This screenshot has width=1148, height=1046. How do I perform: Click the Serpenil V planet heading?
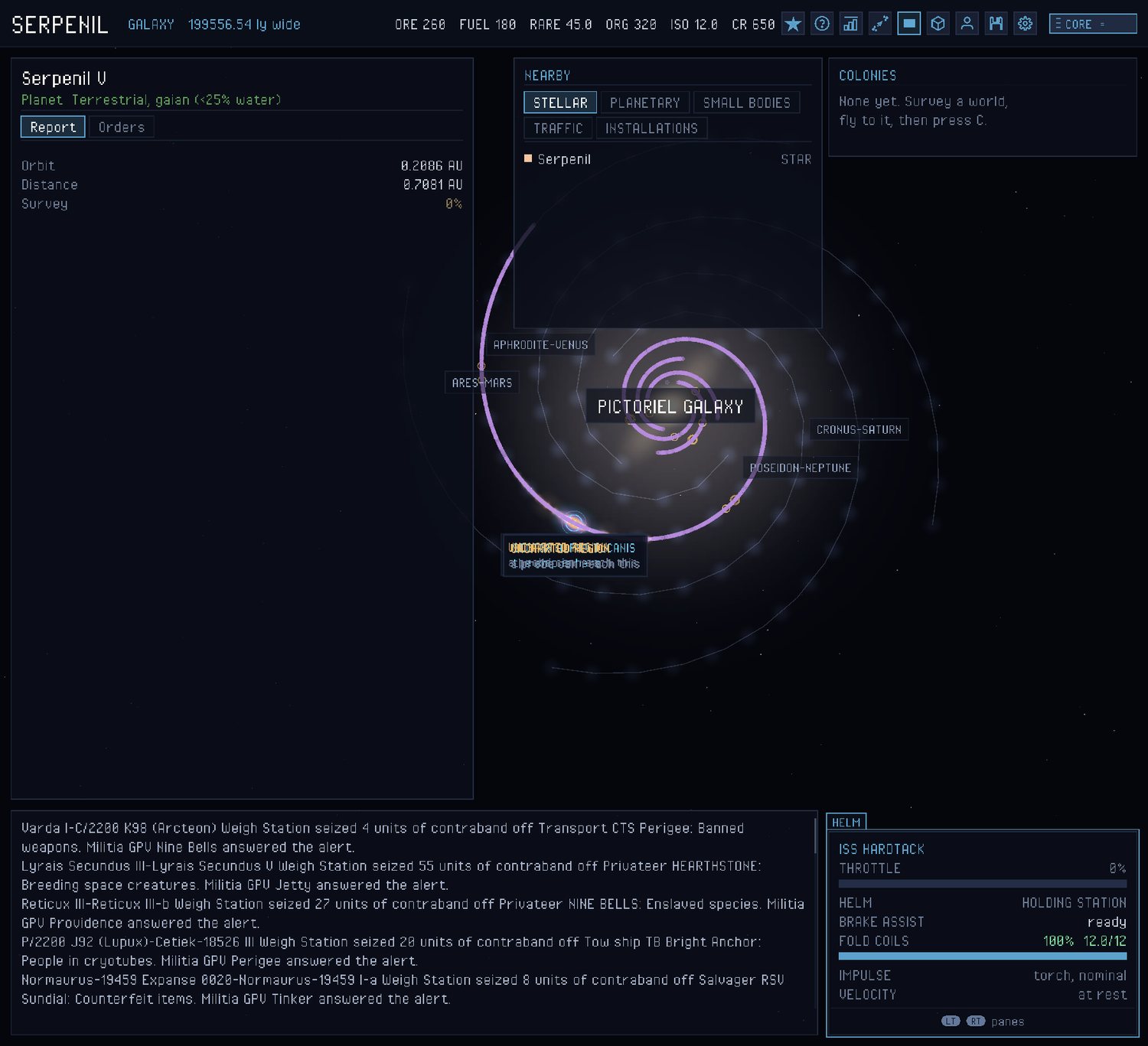64,78
